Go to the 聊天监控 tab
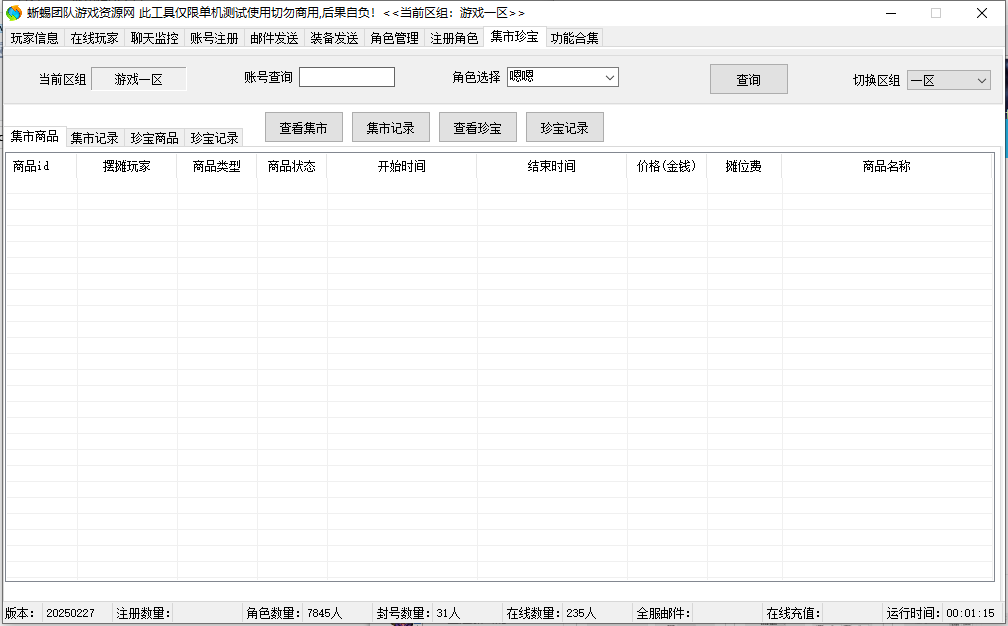The image size is (1008, 626). point(154,39)
